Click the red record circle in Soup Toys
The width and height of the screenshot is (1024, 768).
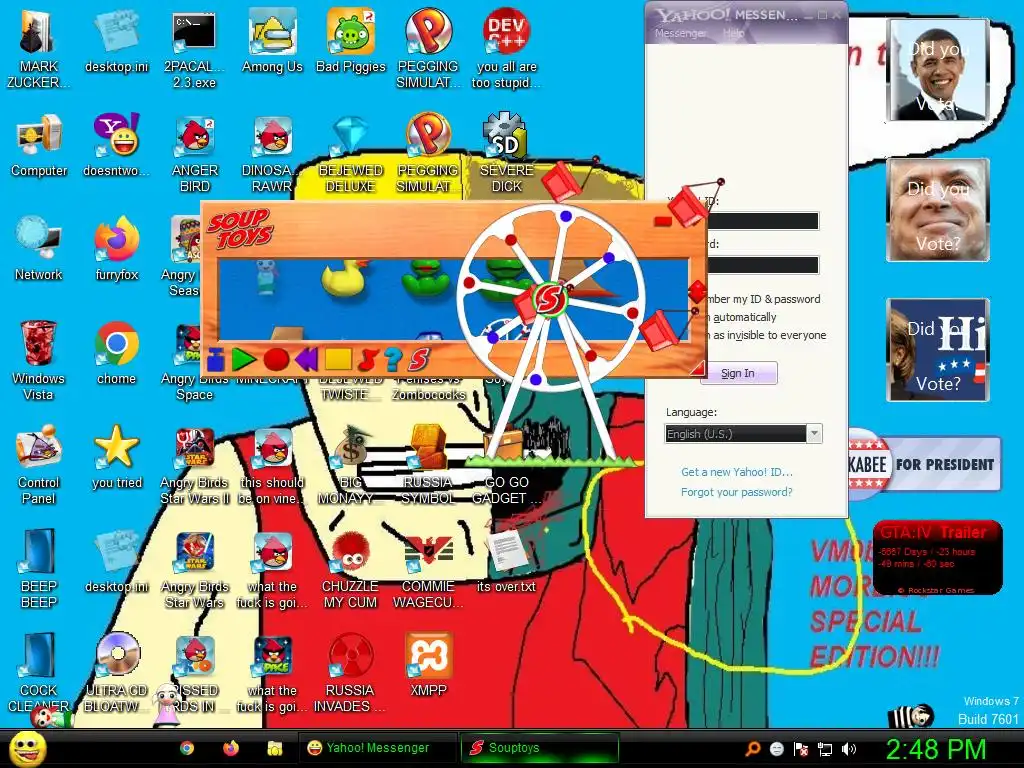coord(276,359)
